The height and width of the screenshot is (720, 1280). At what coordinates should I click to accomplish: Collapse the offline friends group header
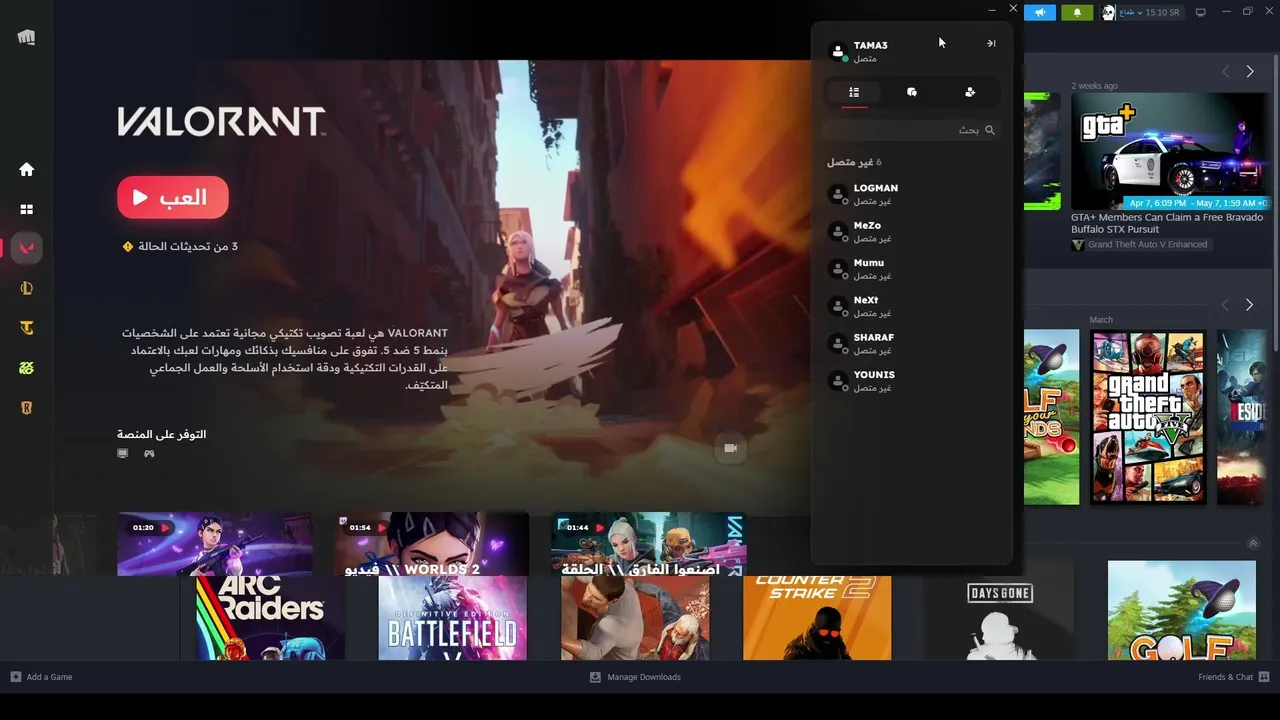tap(854, 162)
